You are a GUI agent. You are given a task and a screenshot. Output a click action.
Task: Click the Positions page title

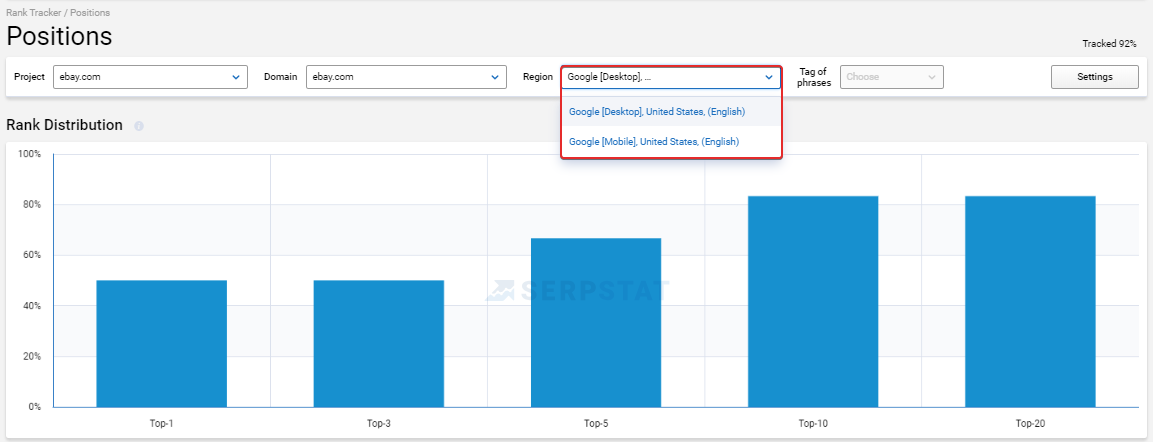[x=60, y=36]
